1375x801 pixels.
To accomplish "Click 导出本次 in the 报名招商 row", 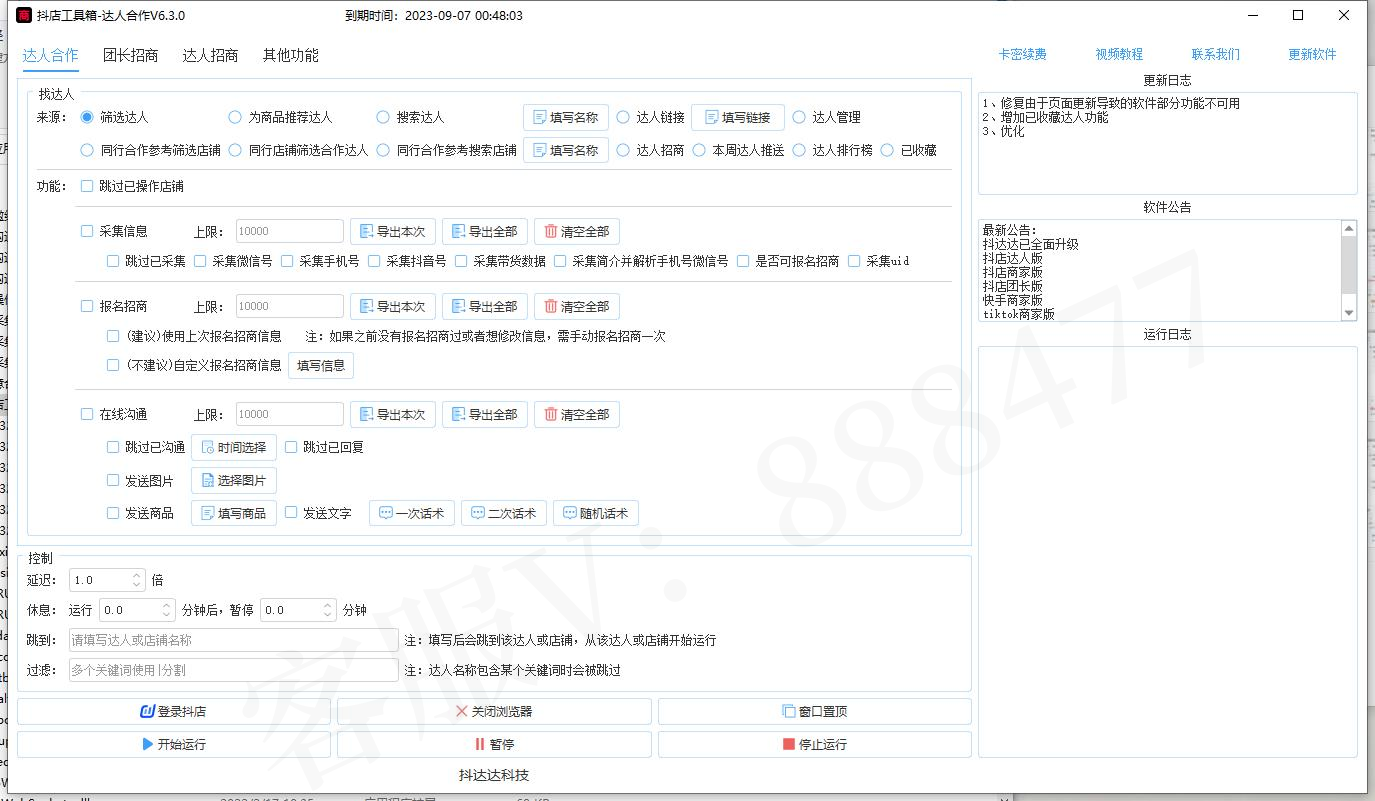I will click(392, 306).
